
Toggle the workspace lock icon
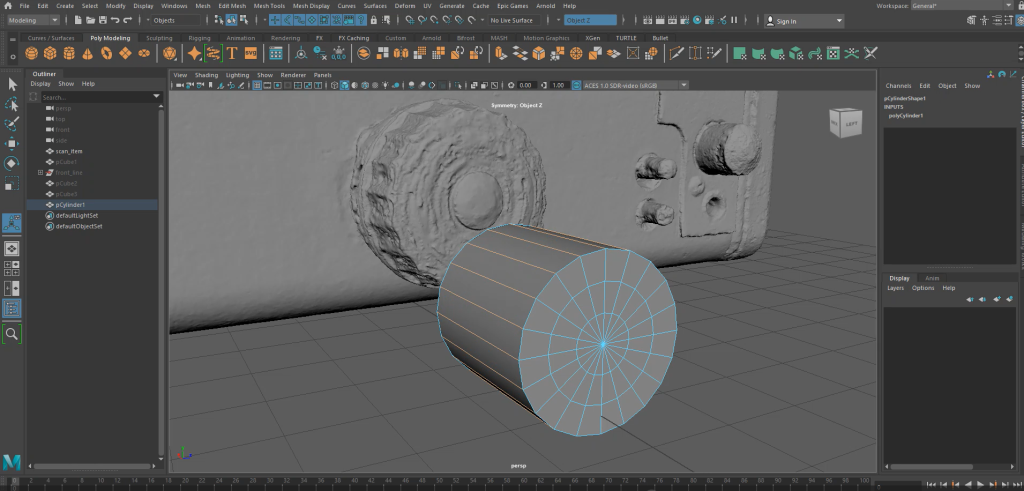click(x=1020, y=6)
